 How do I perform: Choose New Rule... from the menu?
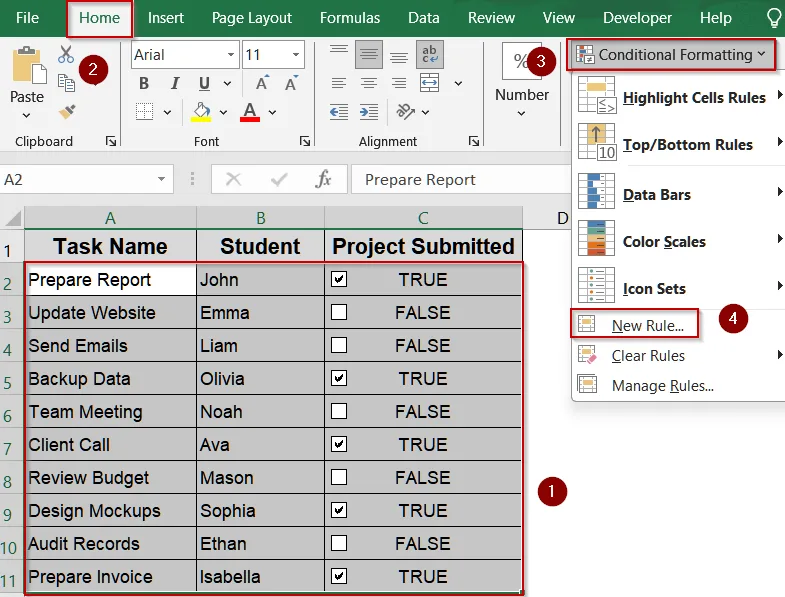pos(634,325)
